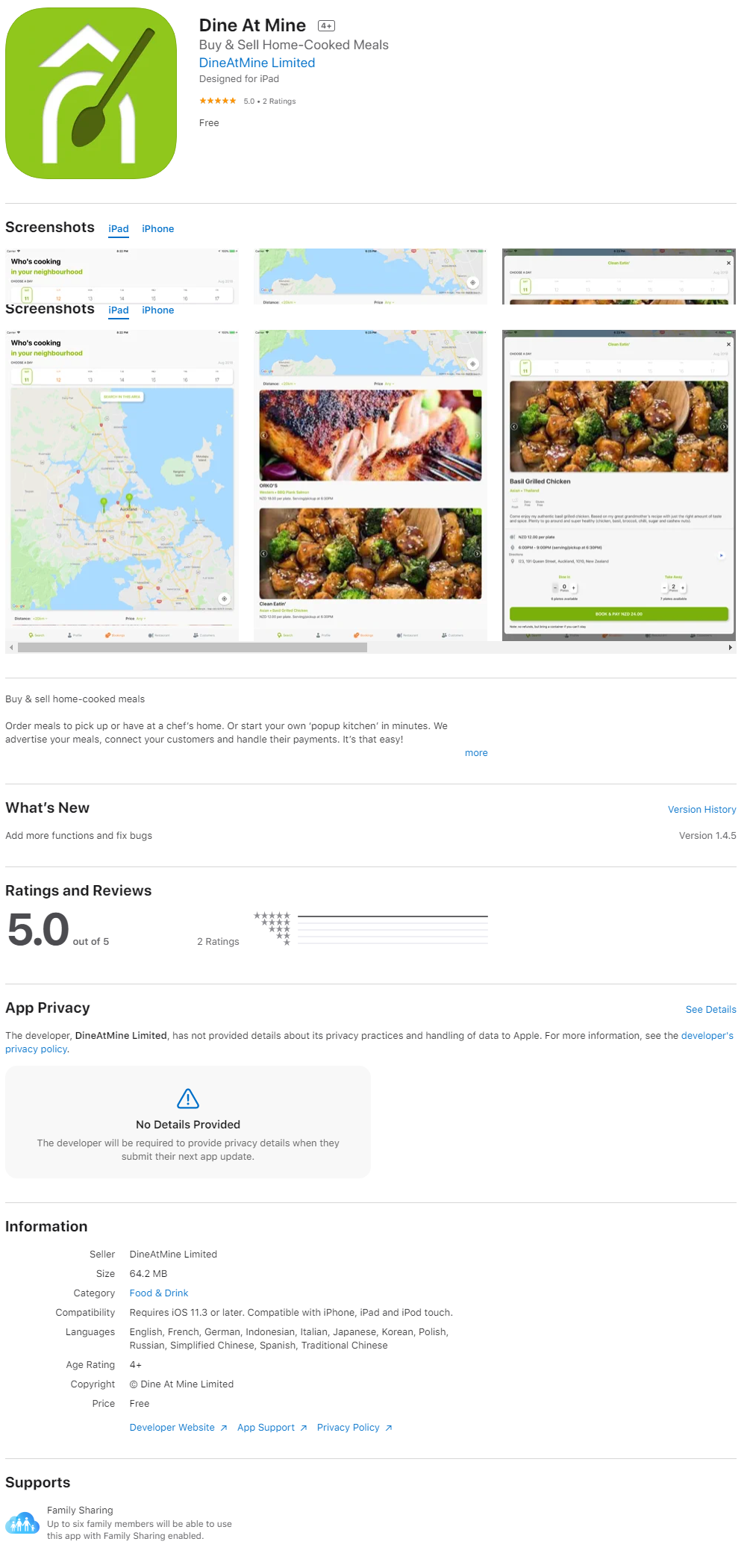Click the five-star rating icons near the title
Screen dimensions: 750x1568
tap(218, 101)
